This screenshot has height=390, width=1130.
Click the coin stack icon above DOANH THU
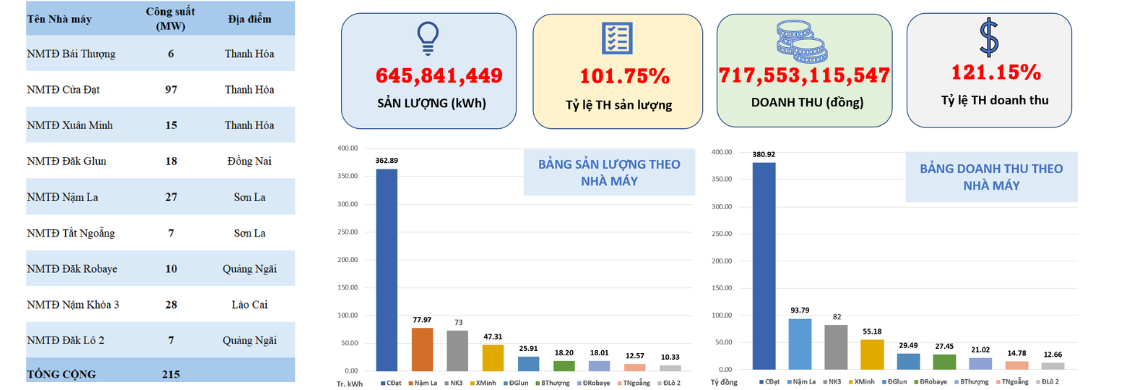click(x=801, y=42)
